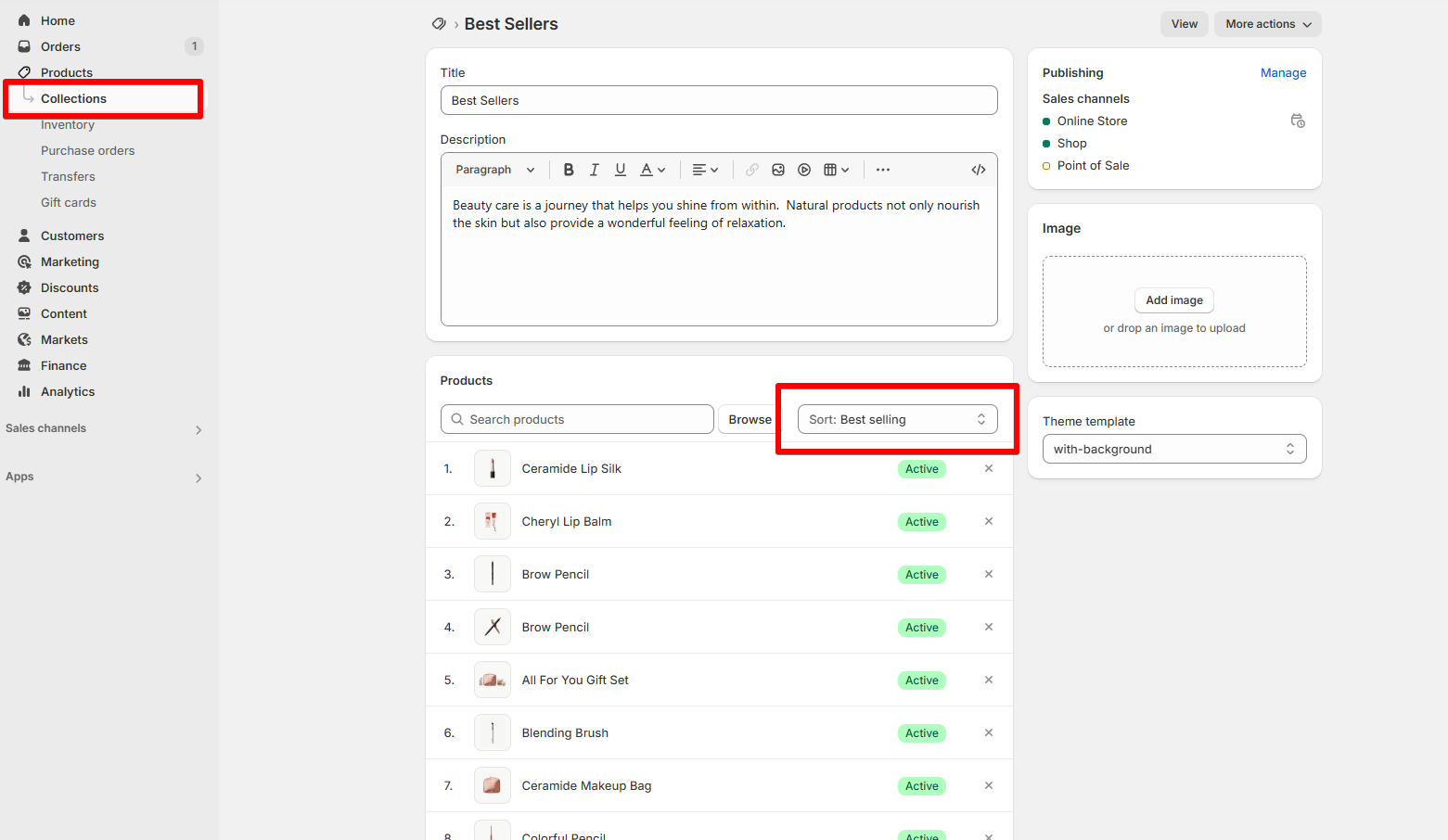Insert an image into the description
The width and height of the screenshot is (1448, 840).
(x=778, y=170)
